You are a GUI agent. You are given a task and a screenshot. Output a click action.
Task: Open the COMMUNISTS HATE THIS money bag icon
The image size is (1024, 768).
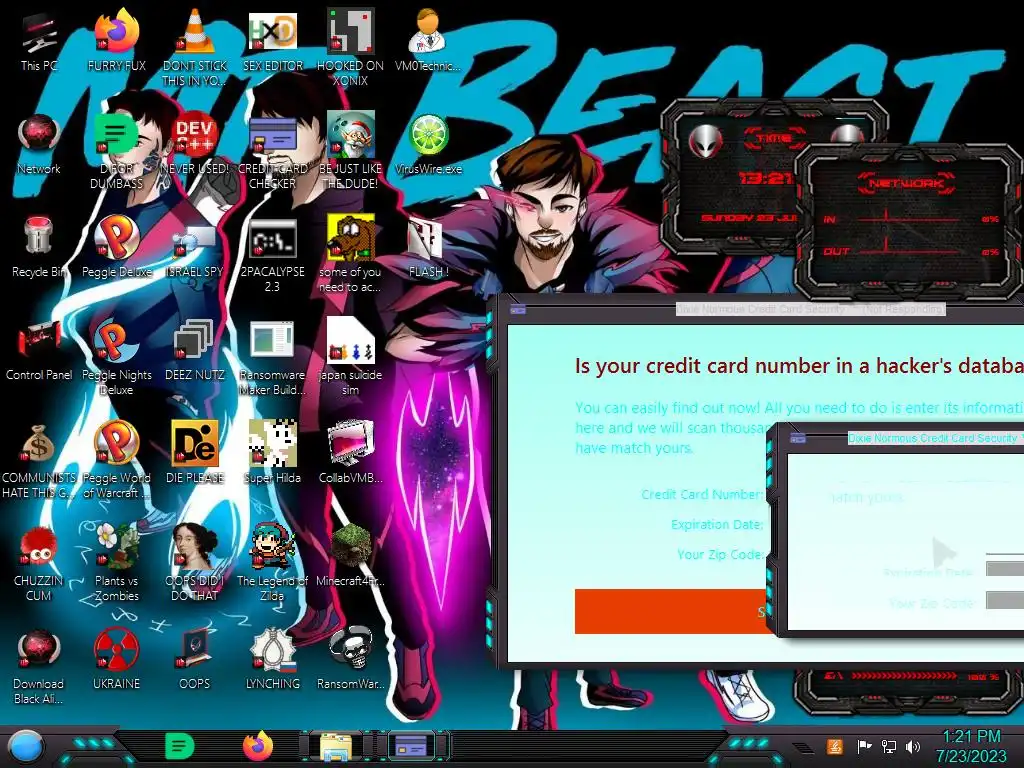click(x=39, y=461)
